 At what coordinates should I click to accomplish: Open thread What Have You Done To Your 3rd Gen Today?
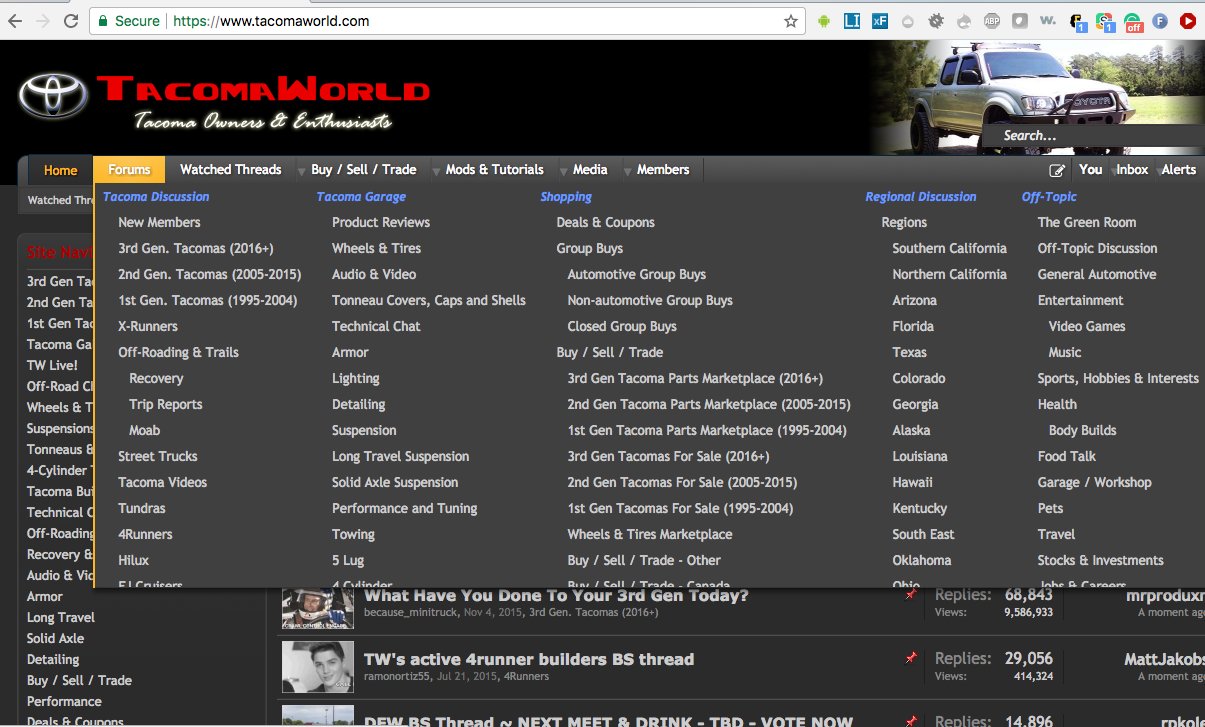[556, 596]
